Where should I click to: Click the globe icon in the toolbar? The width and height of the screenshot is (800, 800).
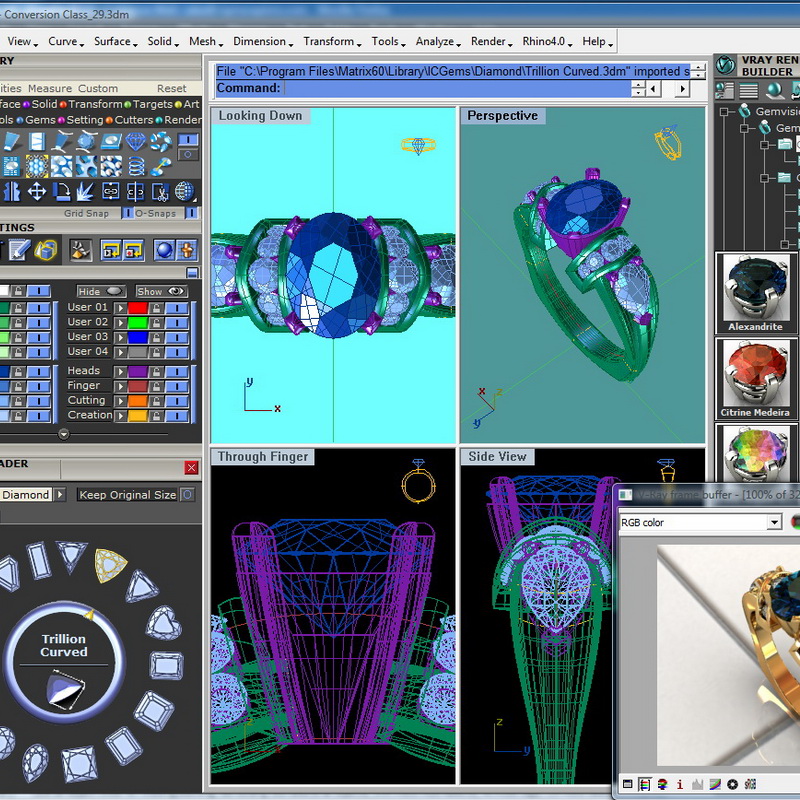click(185, 191)
